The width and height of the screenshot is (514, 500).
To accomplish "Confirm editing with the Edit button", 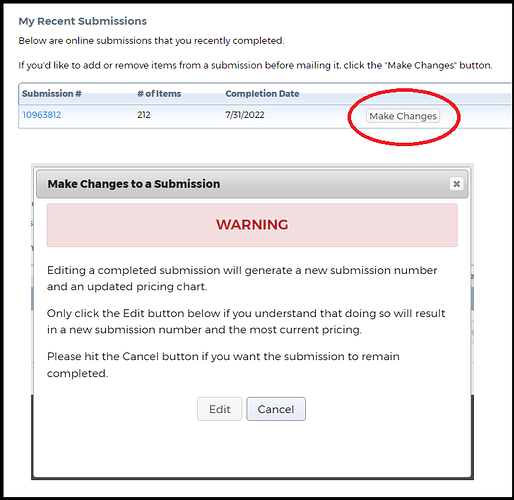I will coord(219,409).
